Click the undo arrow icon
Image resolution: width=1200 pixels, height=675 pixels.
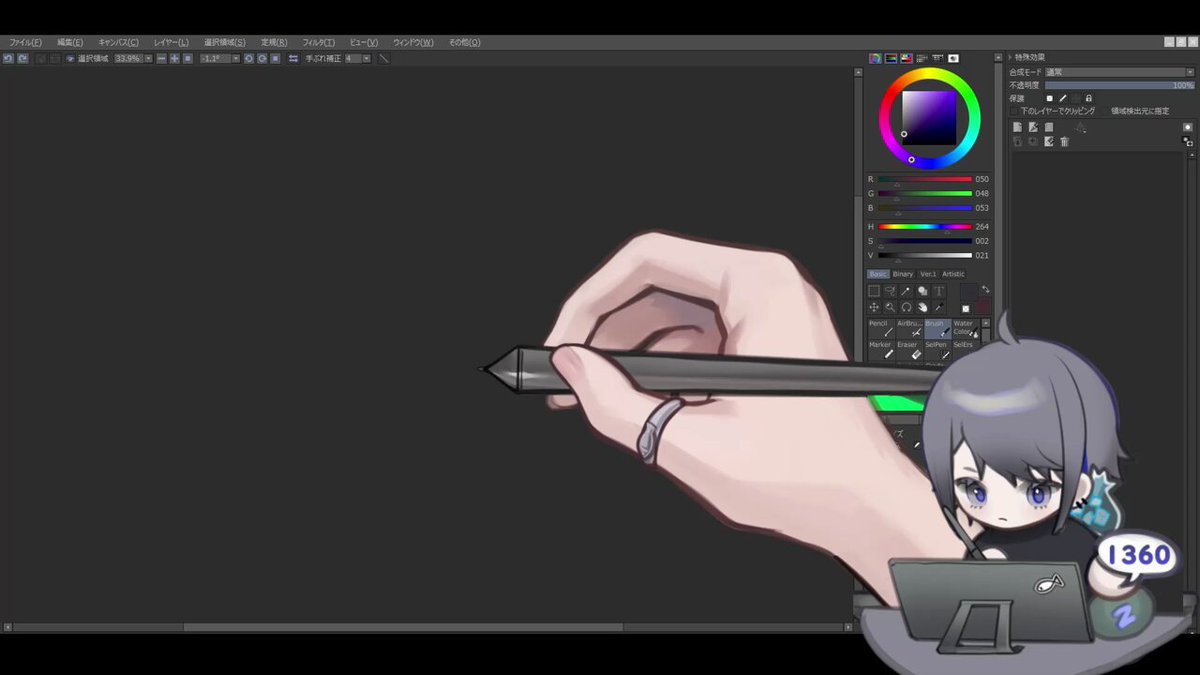(x=8, y=58)
